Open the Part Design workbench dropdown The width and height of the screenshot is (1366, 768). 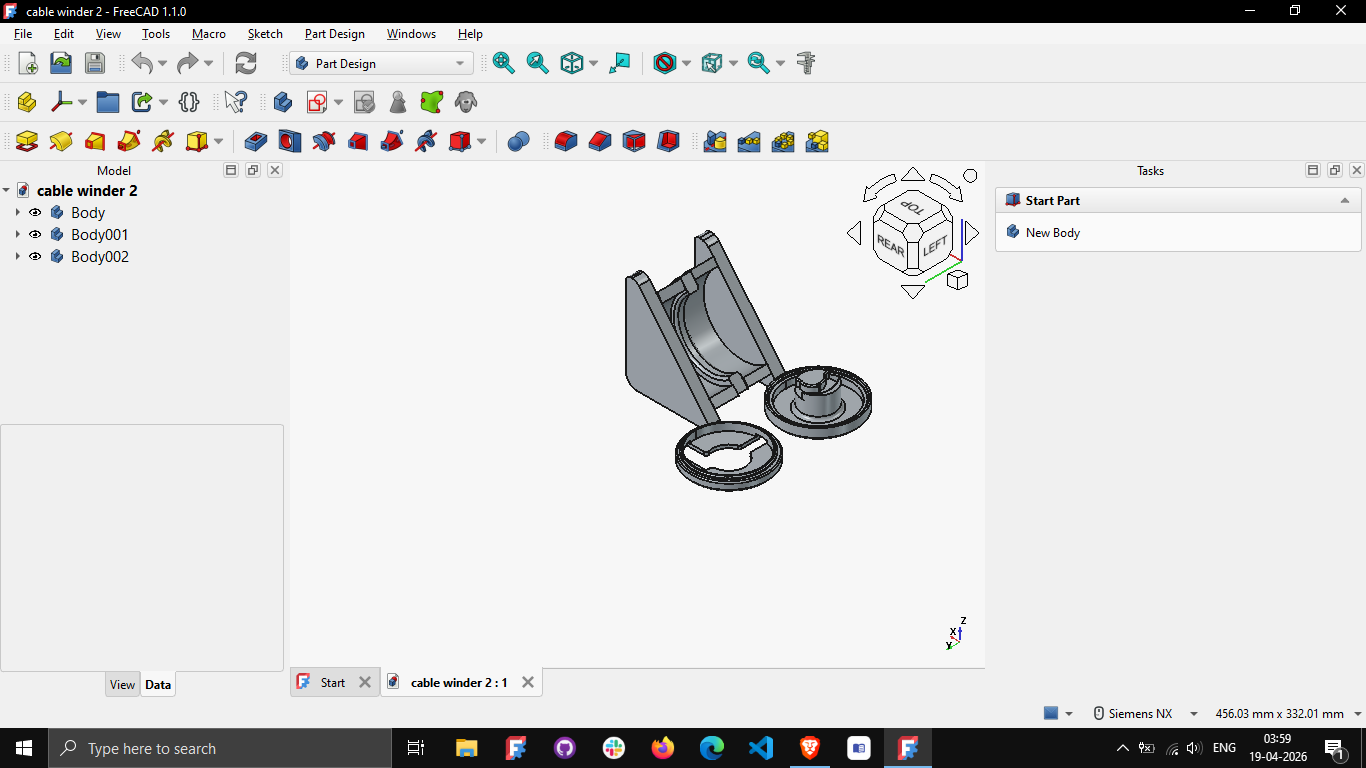(381, 63)
